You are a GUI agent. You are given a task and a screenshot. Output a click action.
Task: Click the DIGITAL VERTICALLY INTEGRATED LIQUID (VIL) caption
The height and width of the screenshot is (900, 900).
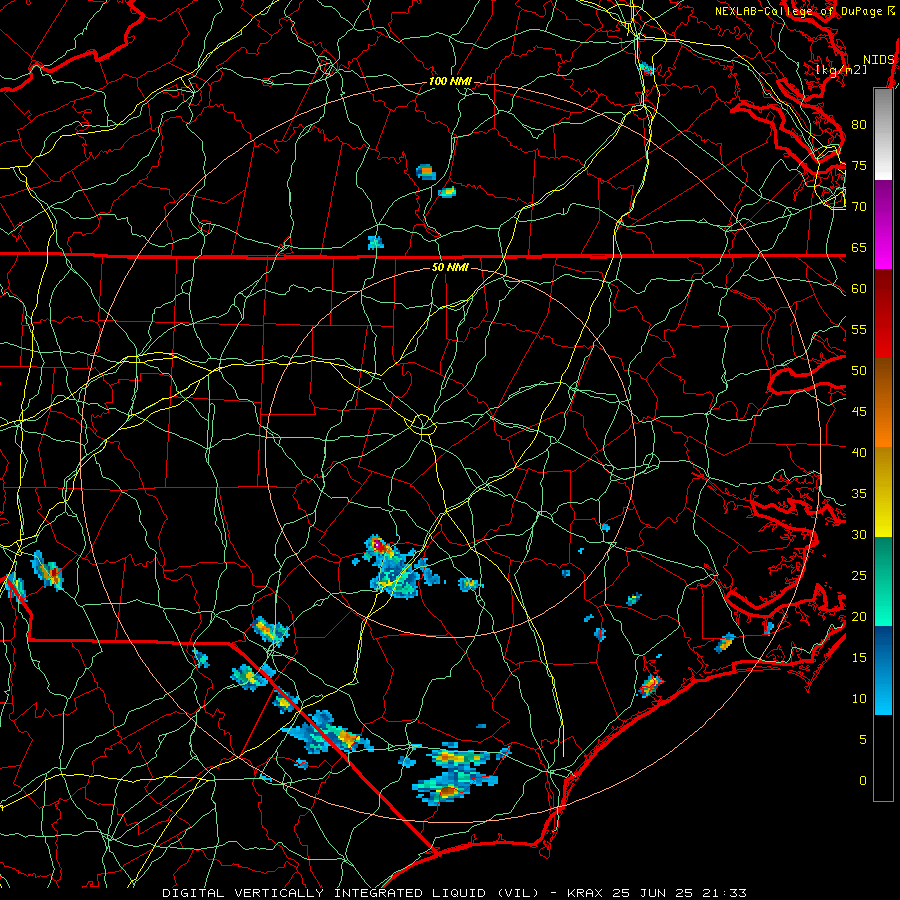pyautogui.click(x=350, y=893)
